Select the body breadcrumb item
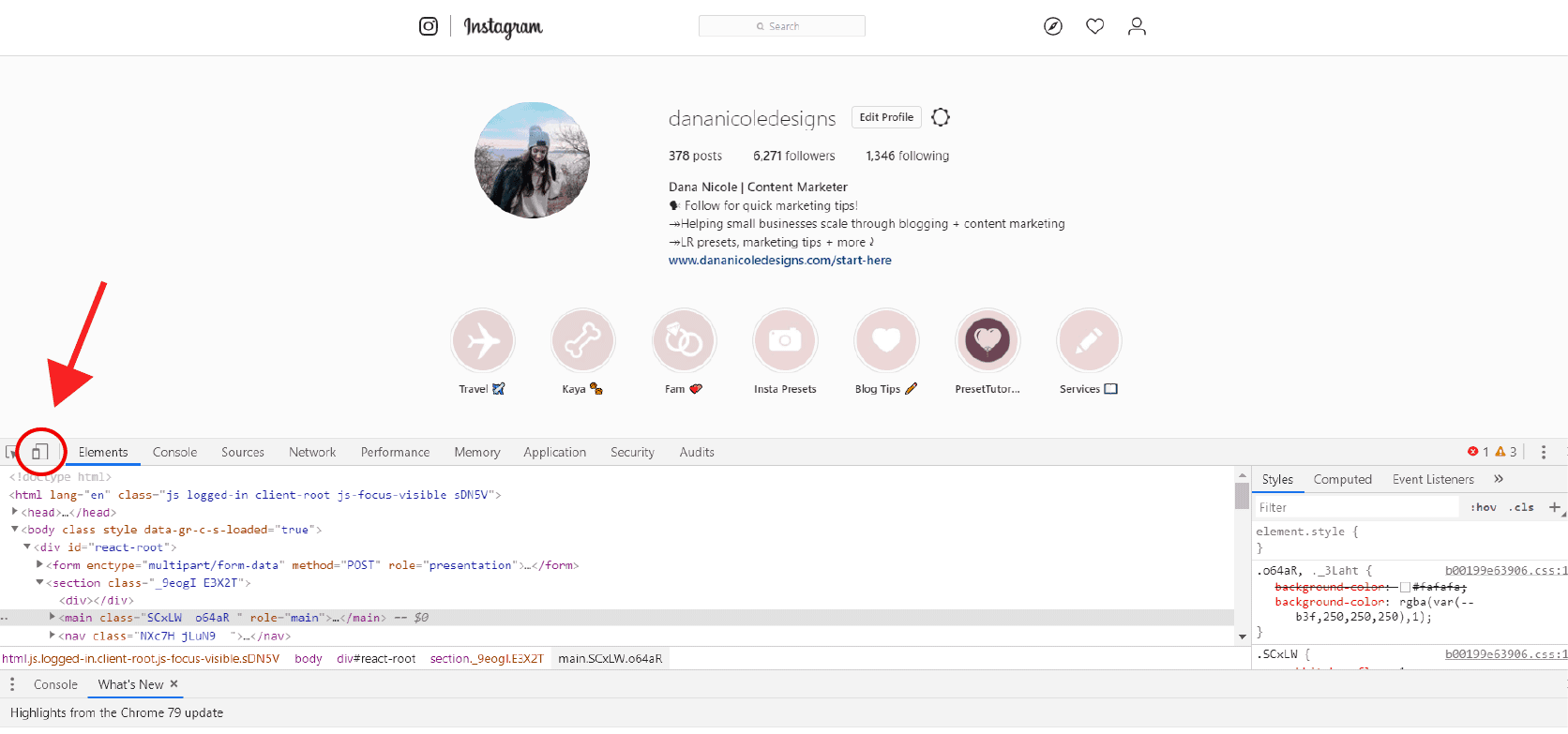 tap(309, 659)
